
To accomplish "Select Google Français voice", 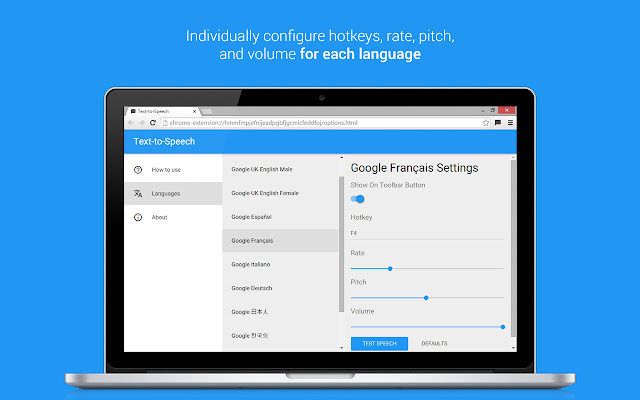I will [x=280, y=240].
